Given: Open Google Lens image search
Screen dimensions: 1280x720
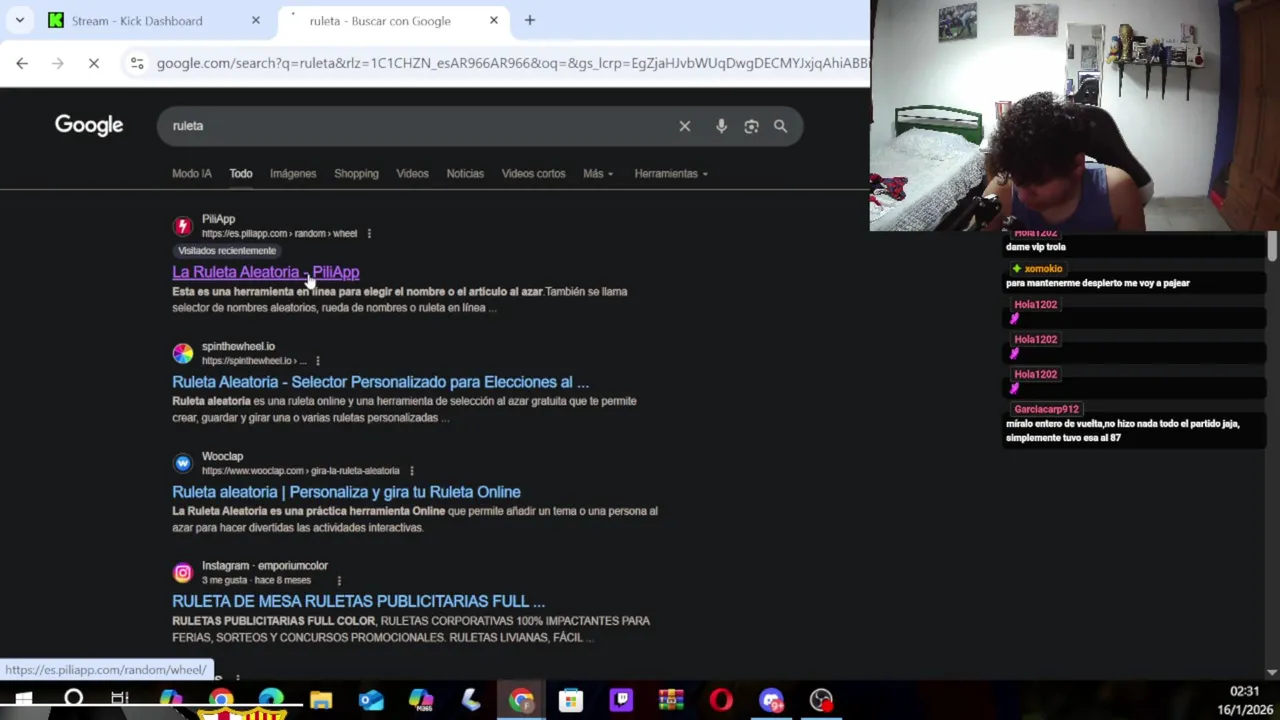Looking at the screenshot, I should pos(751,126).
